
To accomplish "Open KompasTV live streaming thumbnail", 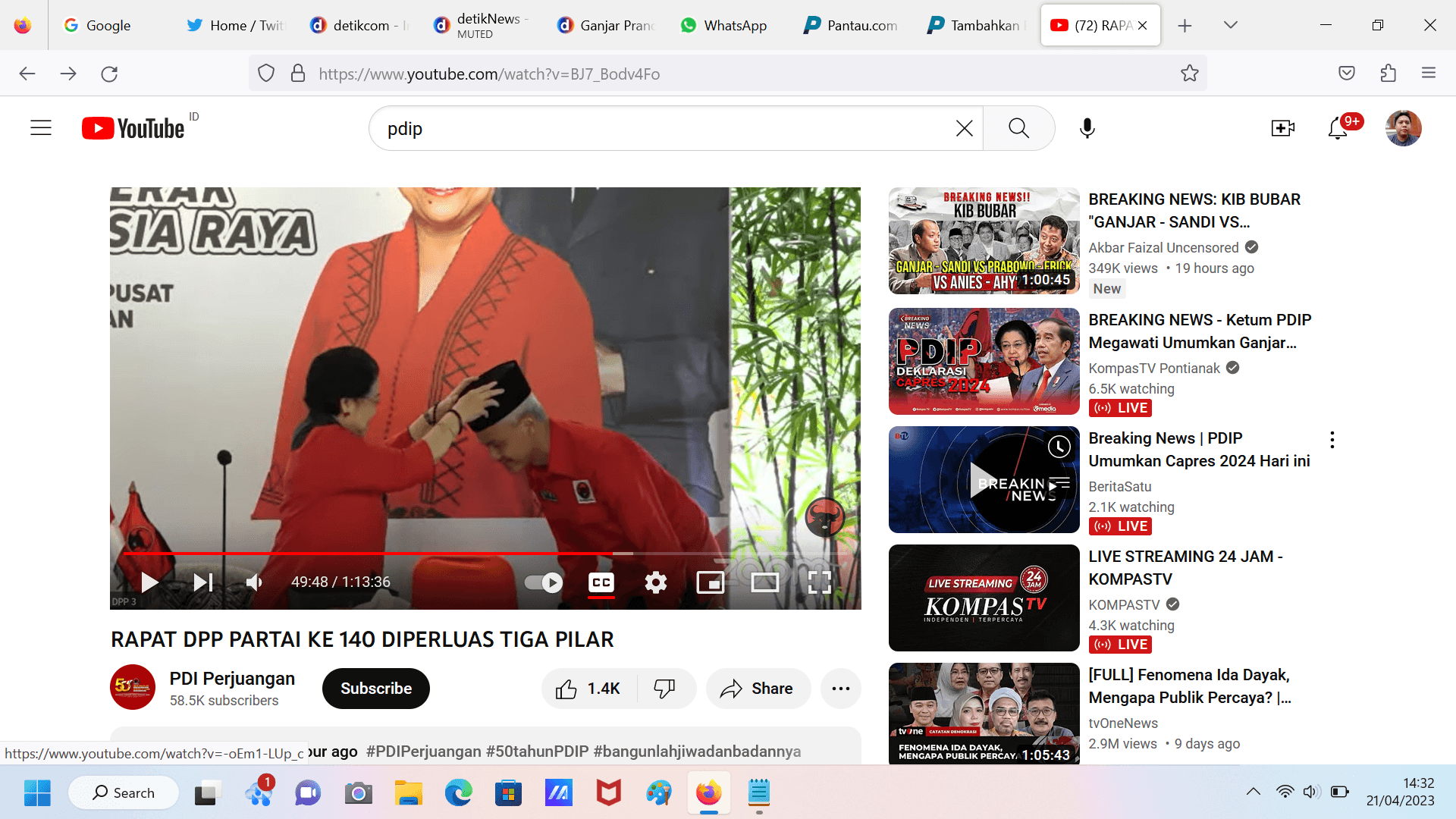I will [x=984, y=598].
